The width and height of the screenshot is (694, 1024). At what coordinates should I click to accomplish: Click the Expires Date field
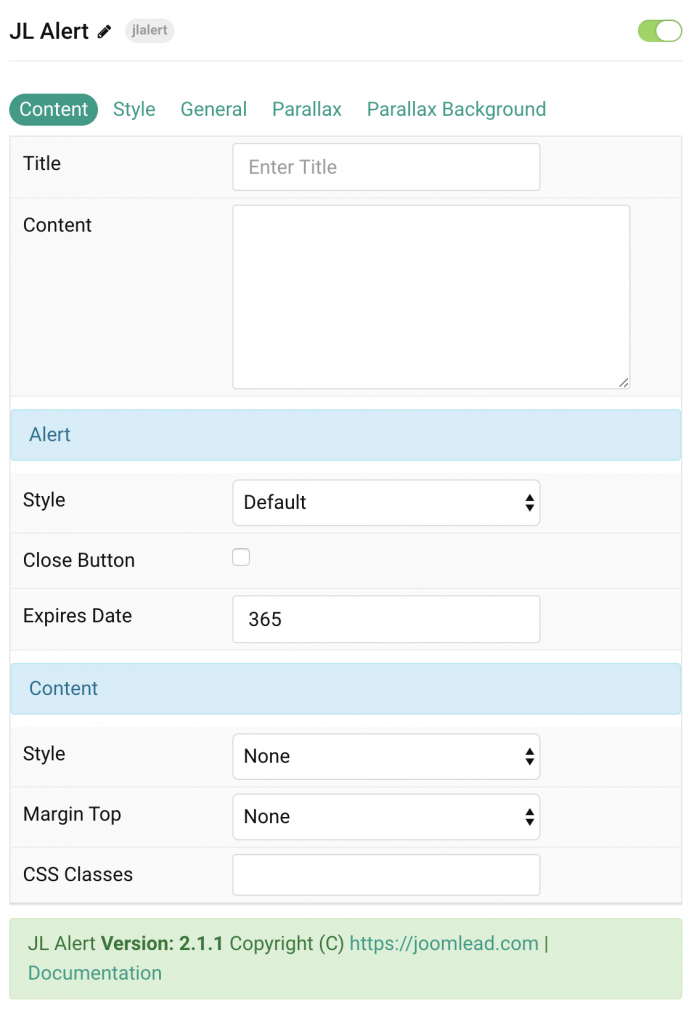click(x=386, y=619)
